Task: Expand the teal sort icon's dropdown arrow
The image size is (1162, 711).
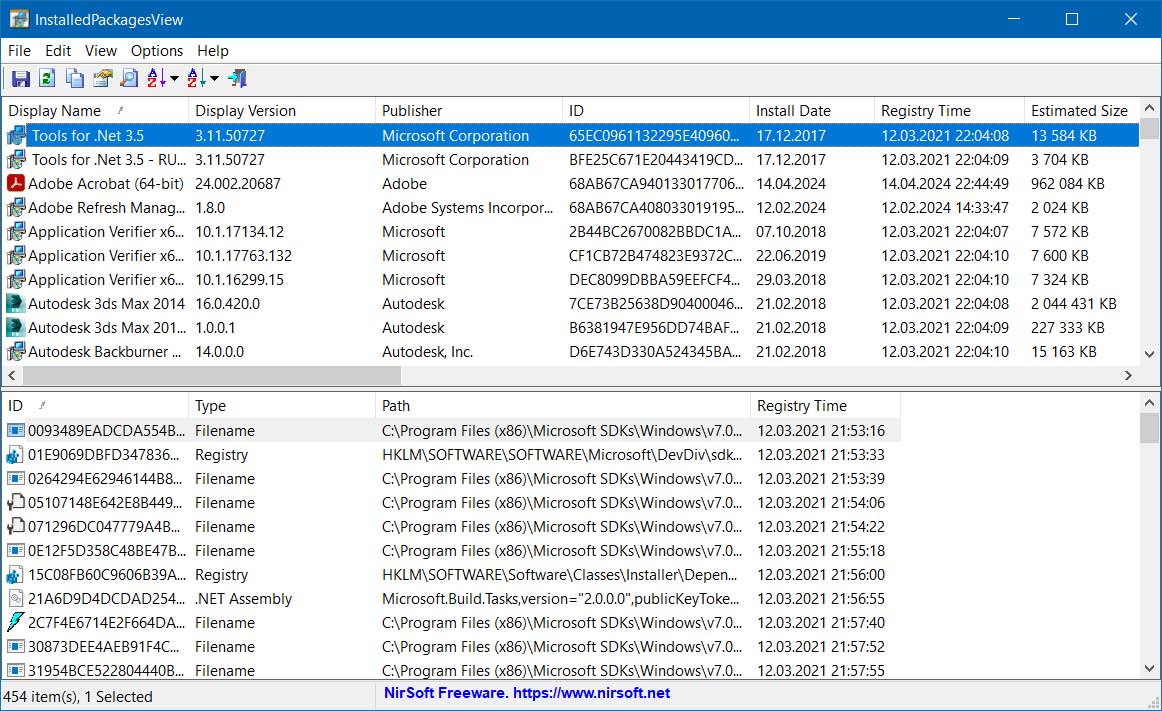Action: [214, 78]
